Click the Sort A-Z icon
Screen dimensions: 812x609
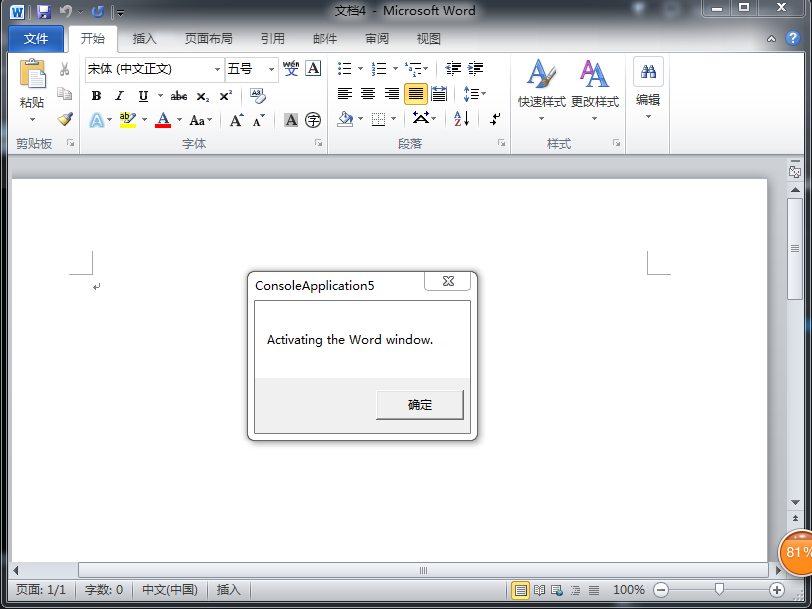tap(461, 119)
